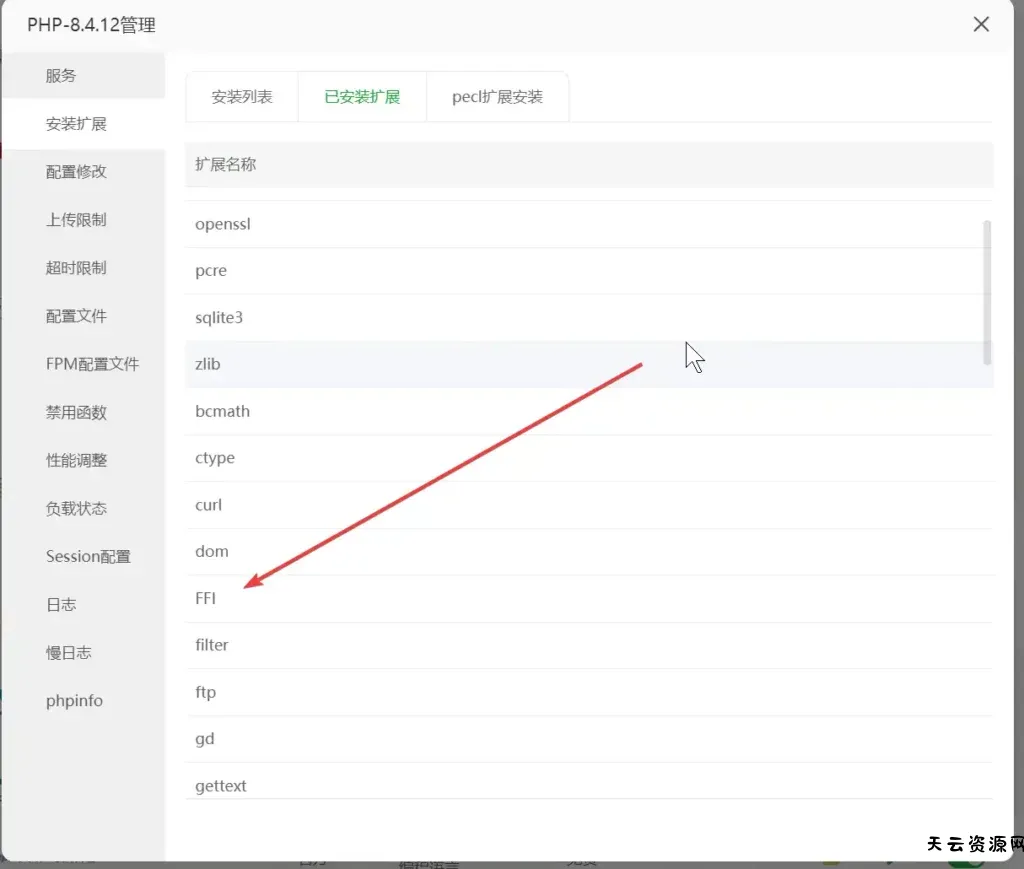Open 超时限制 sidebar item
The width and height of the screenshot is (1024, 869).
tap(76, 268)
